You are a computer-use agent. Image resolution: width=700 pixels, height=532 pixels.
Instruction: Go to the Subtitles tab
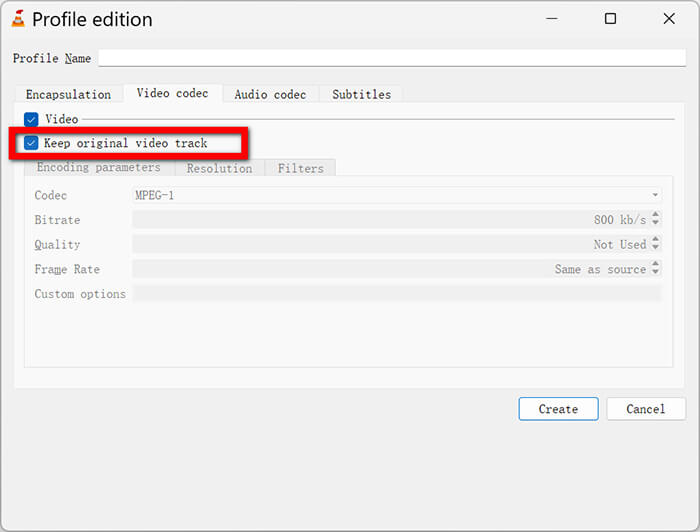[361, 94]
